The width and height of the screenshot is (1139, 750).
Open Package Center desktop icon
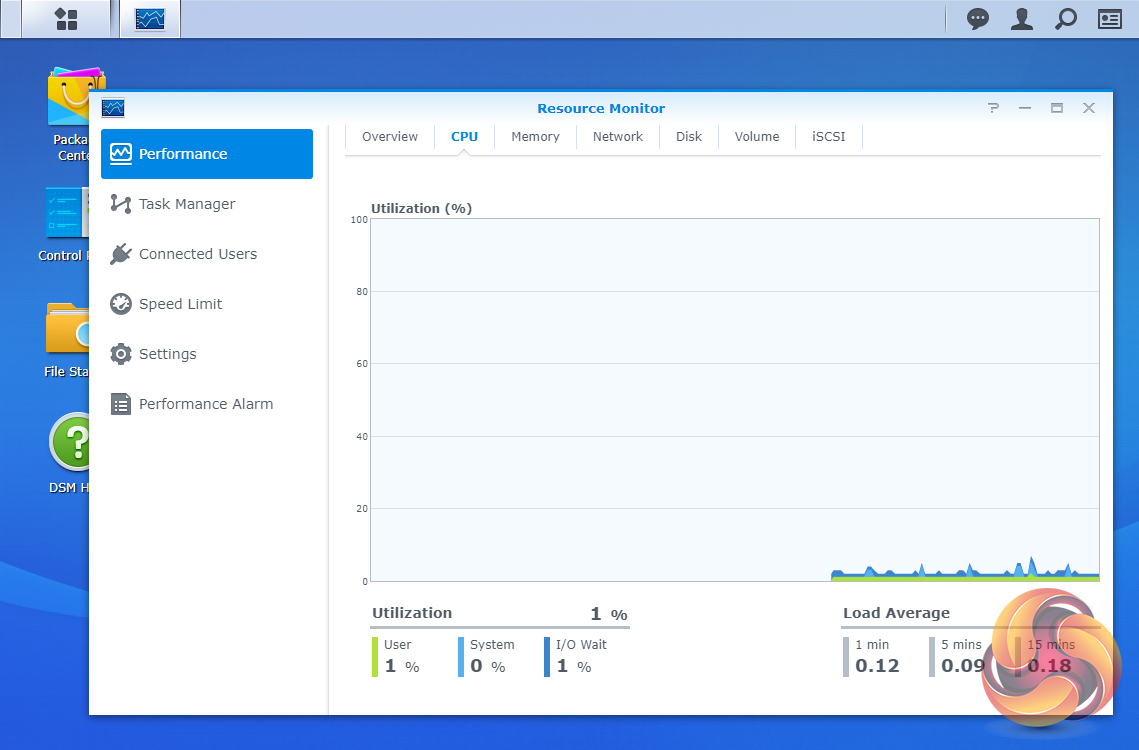(68, 100)
